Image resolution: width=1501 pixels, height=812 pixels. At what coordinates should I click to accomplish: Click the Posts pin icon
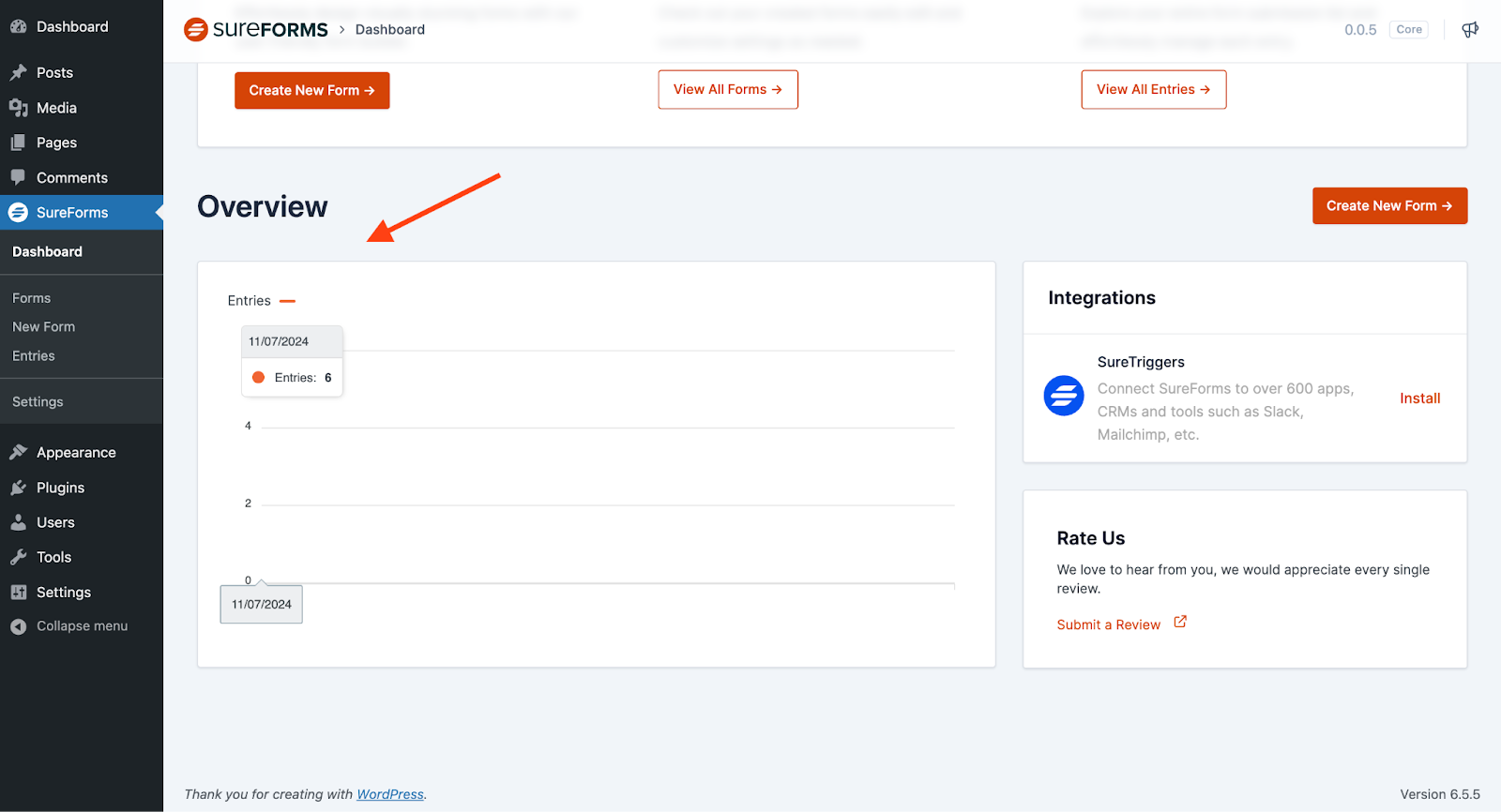pos(18,72)
